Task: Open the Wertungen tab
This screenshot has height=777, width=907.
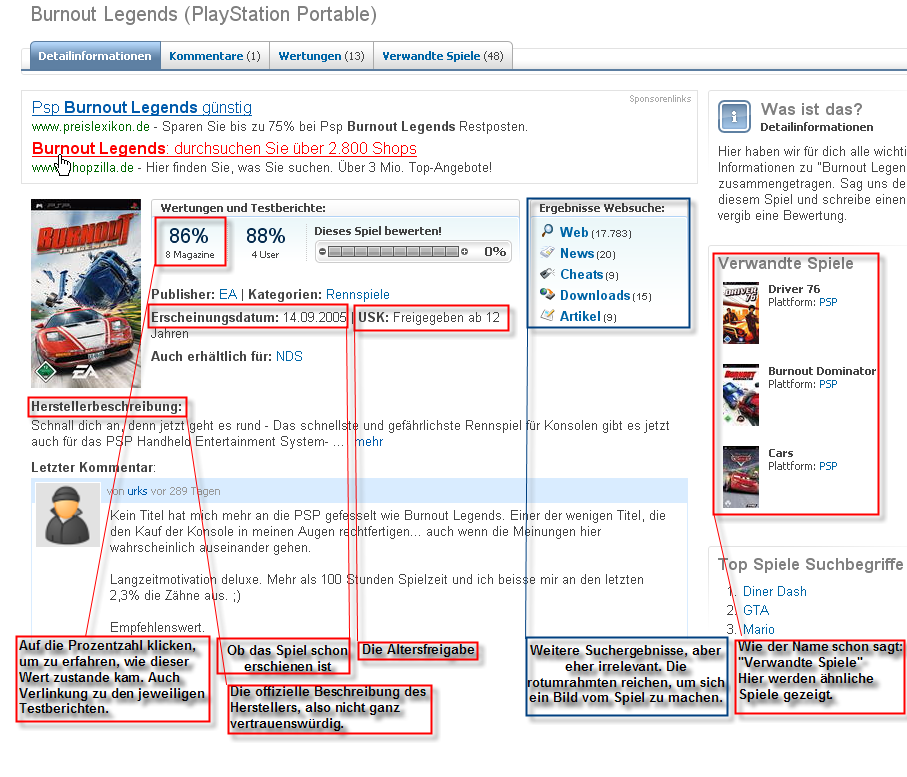Action: click(321, 56)
